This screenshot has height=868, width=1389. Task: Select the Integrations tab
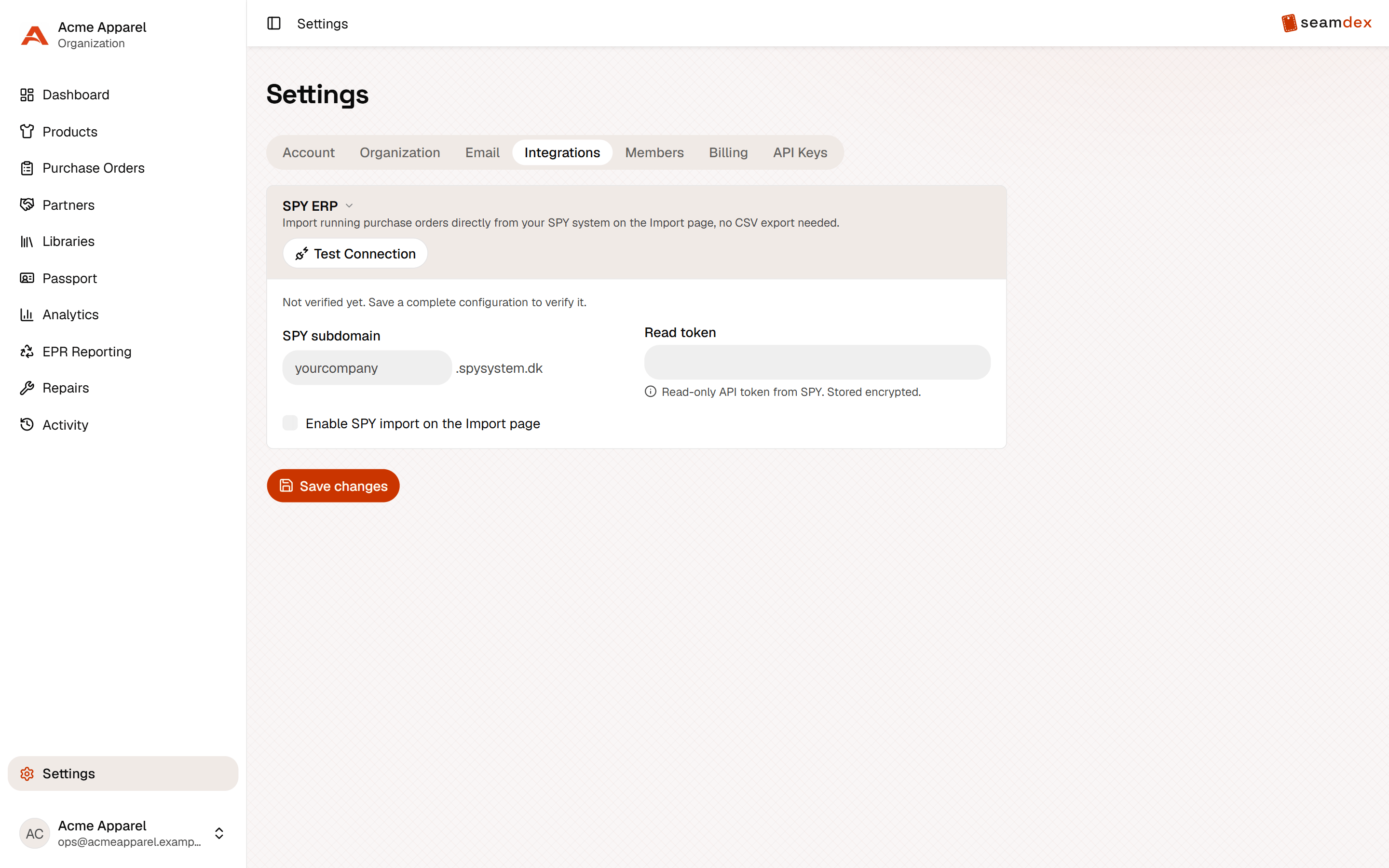click(x=562, y=153)
